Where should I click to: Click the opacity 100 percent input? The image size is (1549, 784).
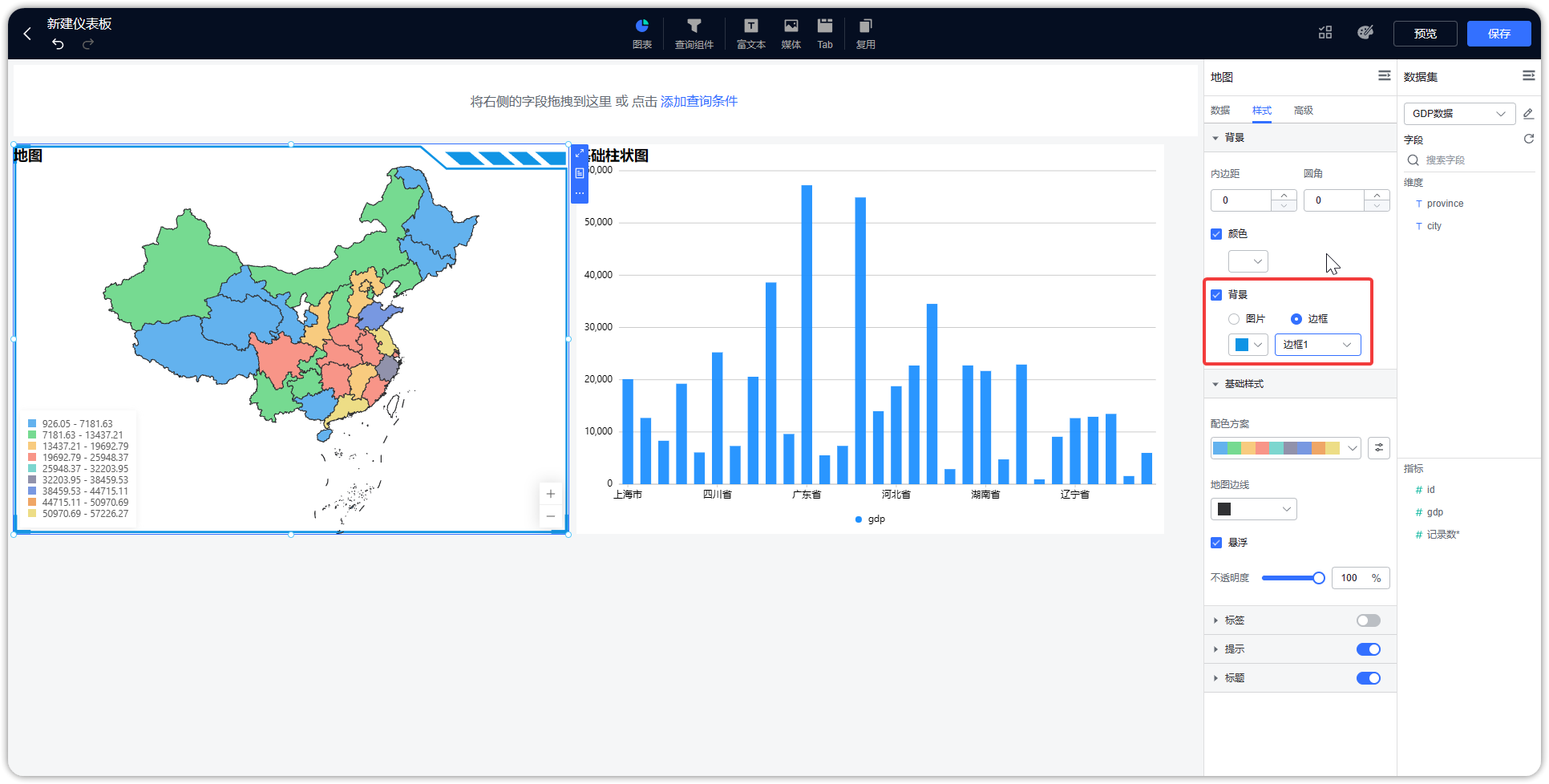[1361, 578]
